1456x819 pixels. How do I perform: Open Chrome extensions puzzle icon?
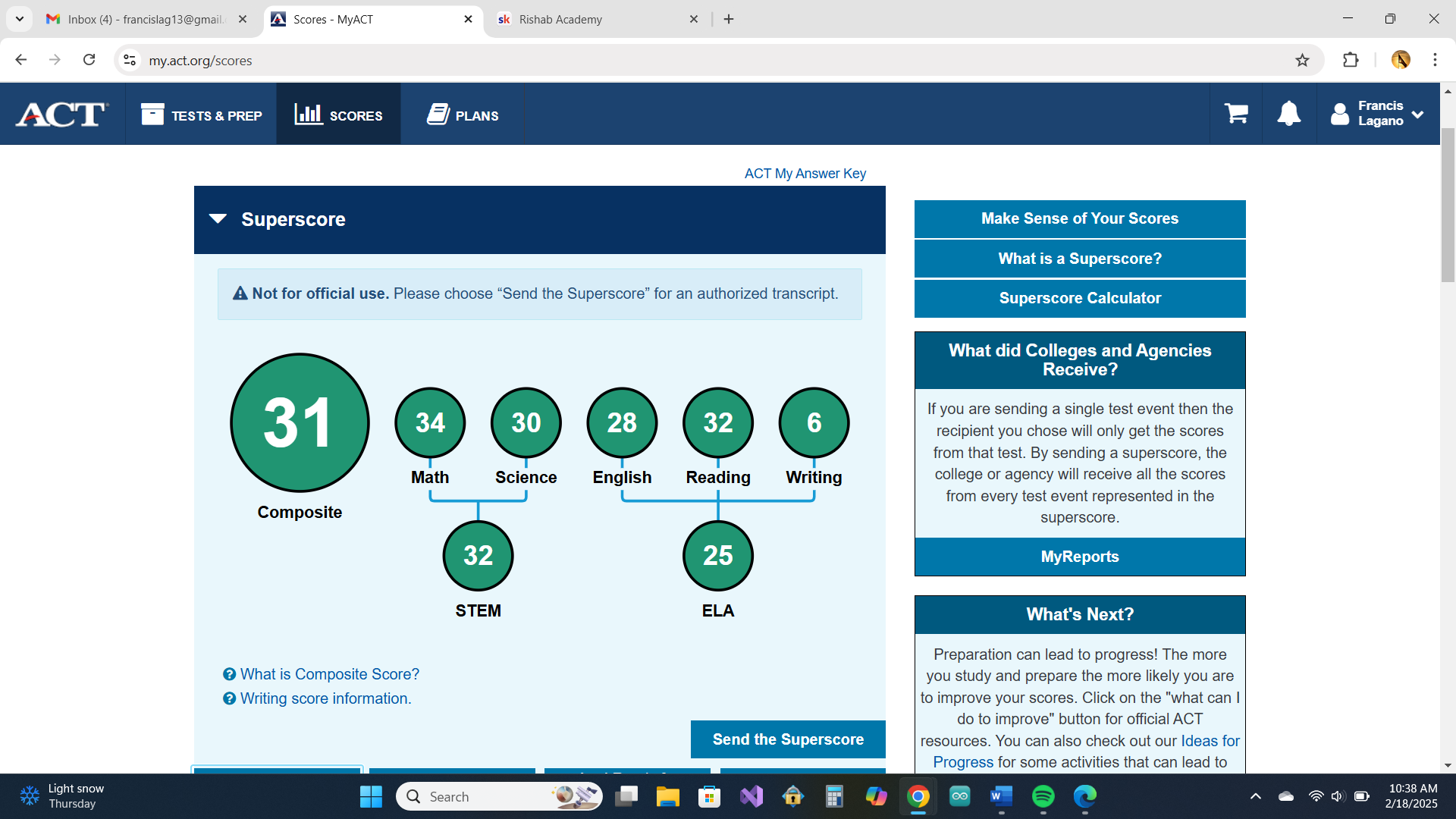[1351, 60]
